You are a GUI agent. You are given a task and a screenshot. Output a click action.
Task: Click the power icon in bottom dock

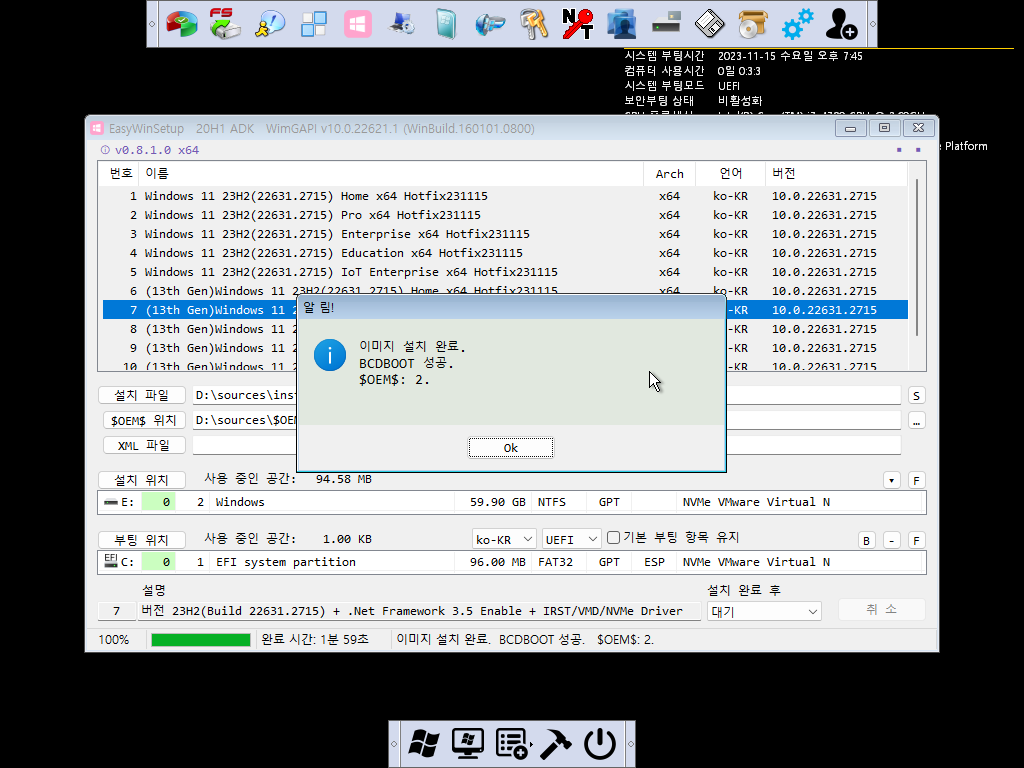600,744
